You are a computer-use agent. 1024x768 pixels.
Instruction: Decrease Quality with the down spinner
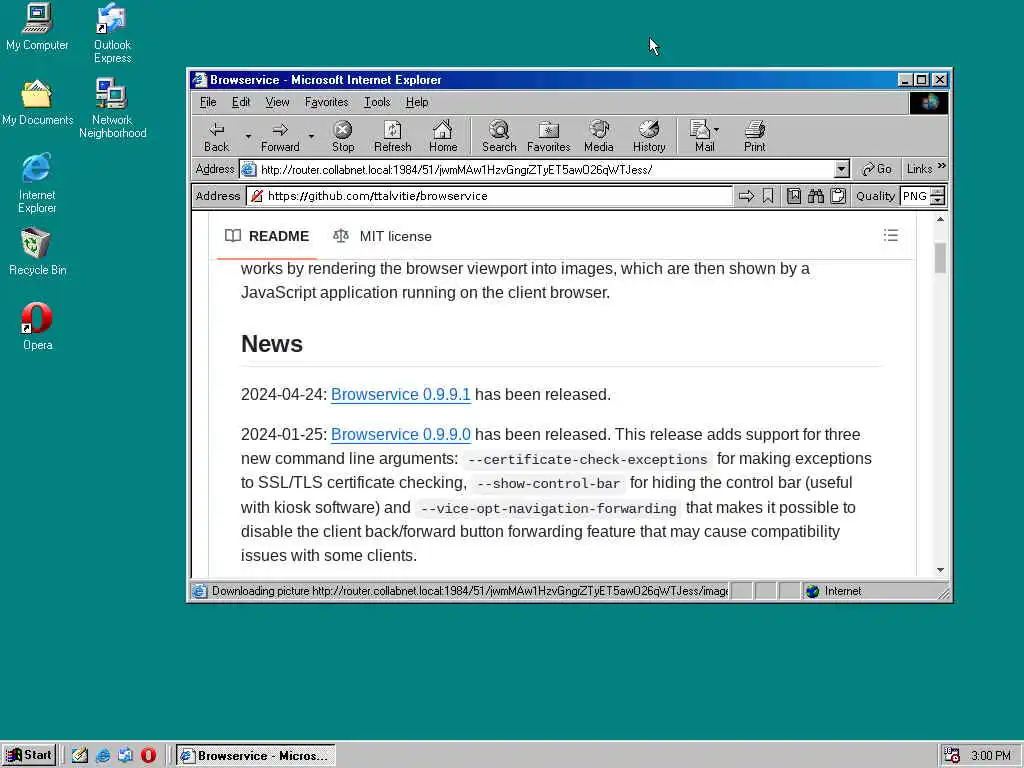pos(937,200)
